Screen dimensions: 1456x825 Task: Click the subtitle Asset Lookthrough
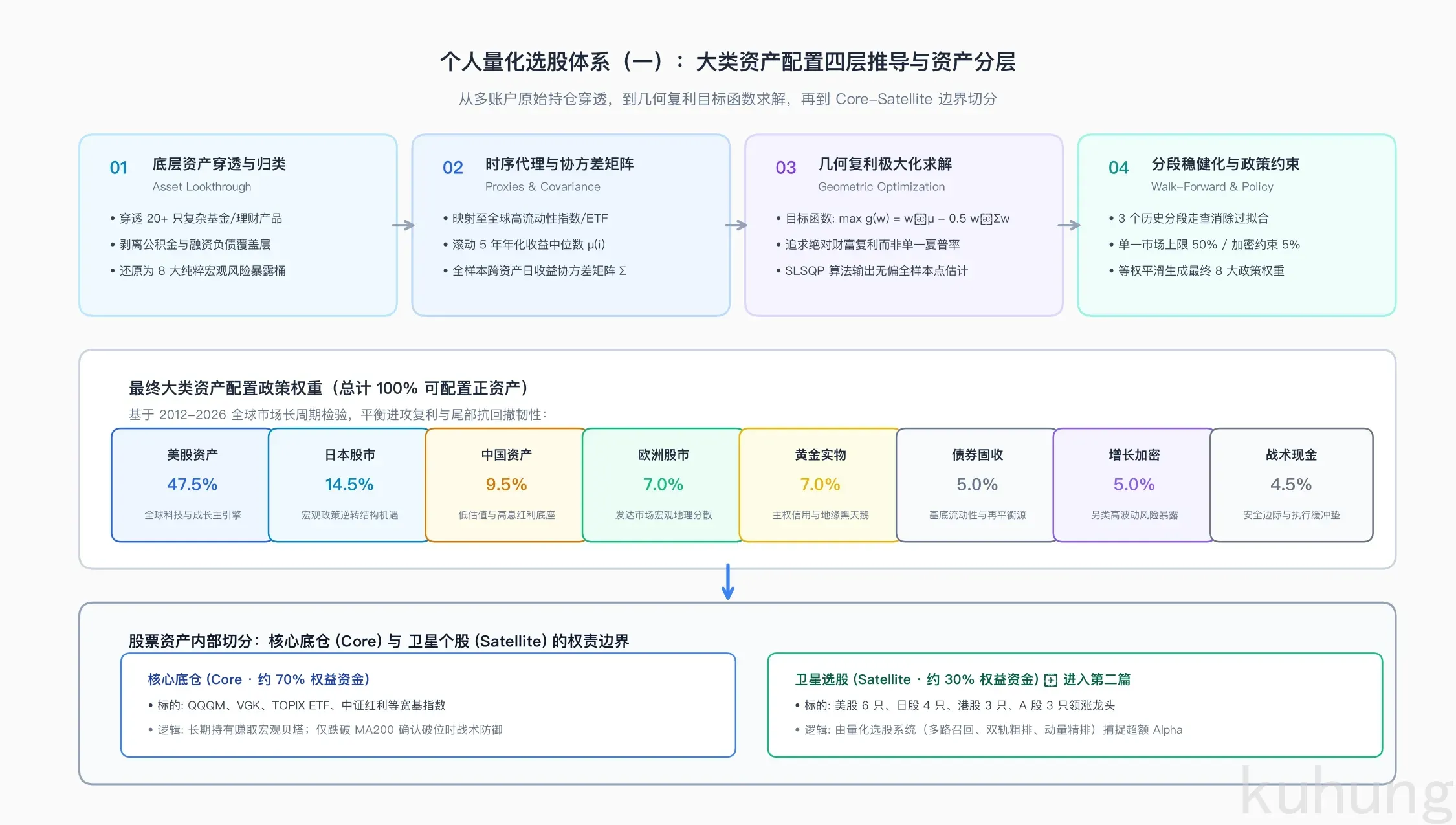202,186
